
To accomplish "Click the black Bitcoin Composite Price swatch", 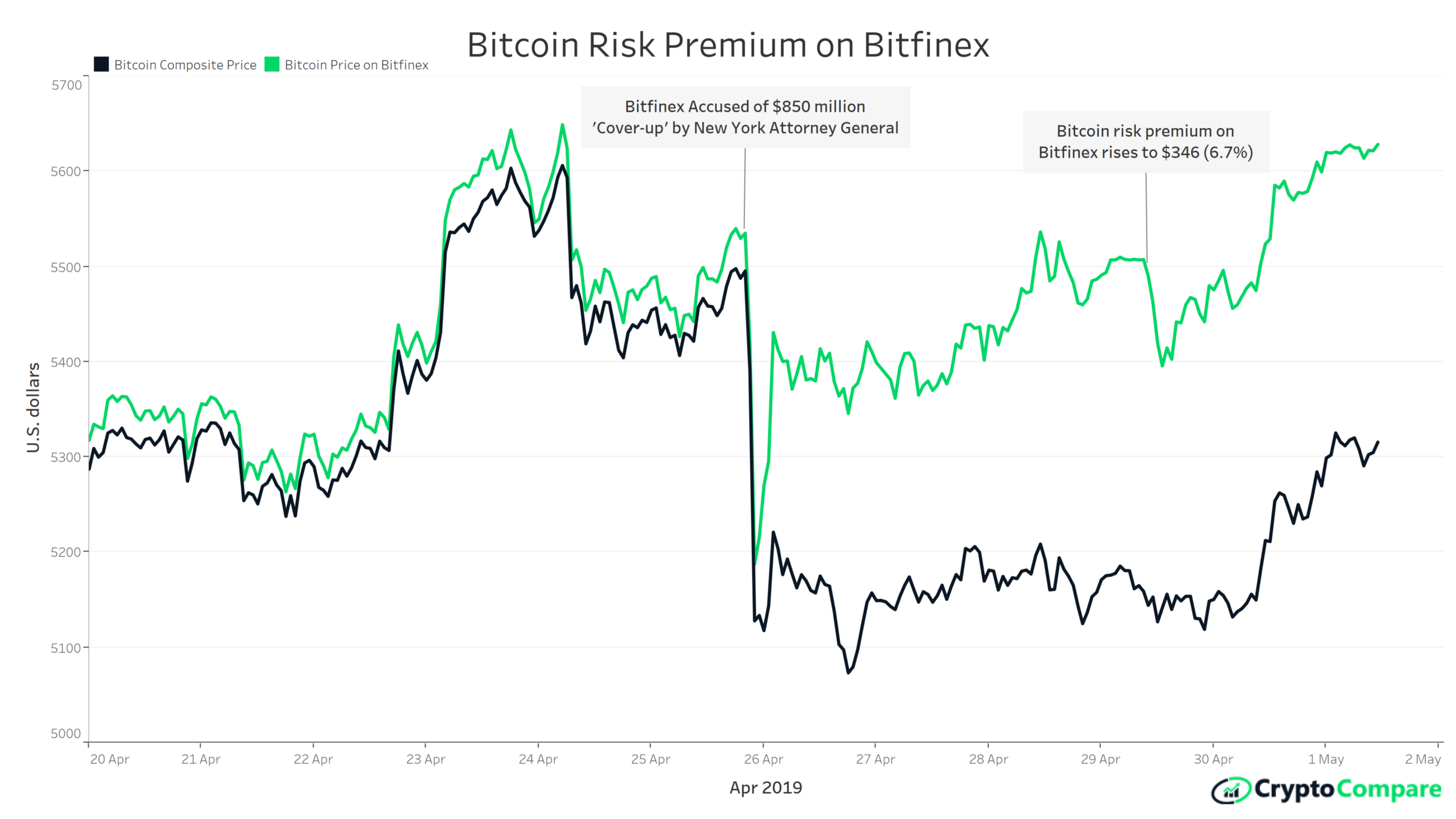I will click(x=101, y=64).
